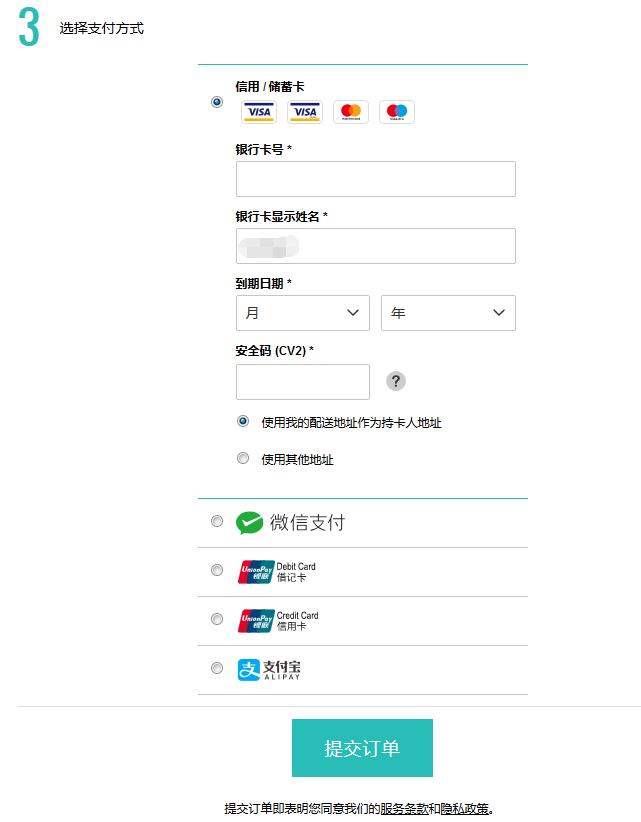The width and height of the screenshot is (641, 822).
Task: Select the radio button for 微信支付
Action: click(x=217, y=521)
